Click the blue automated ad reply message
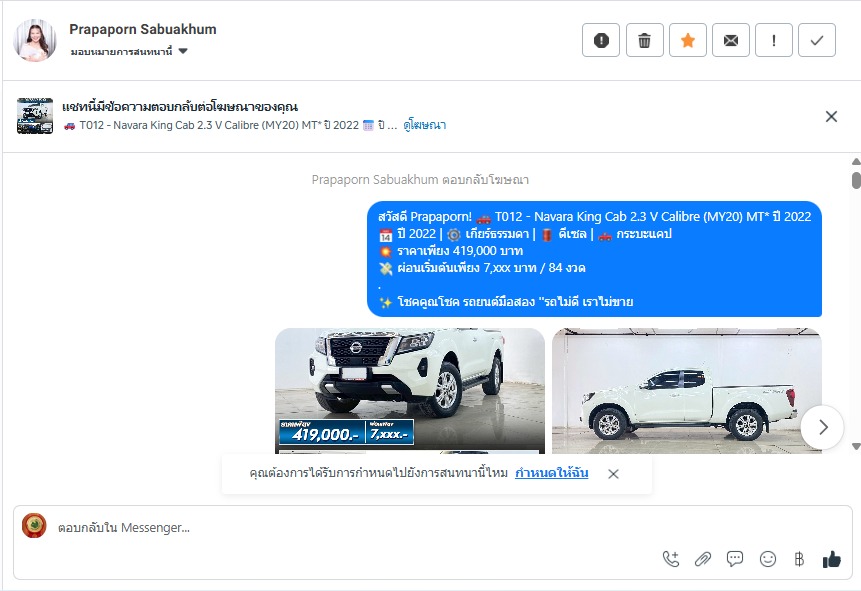Image resolution: width=861 pixels, height=591 pixels. pos(594,259)
